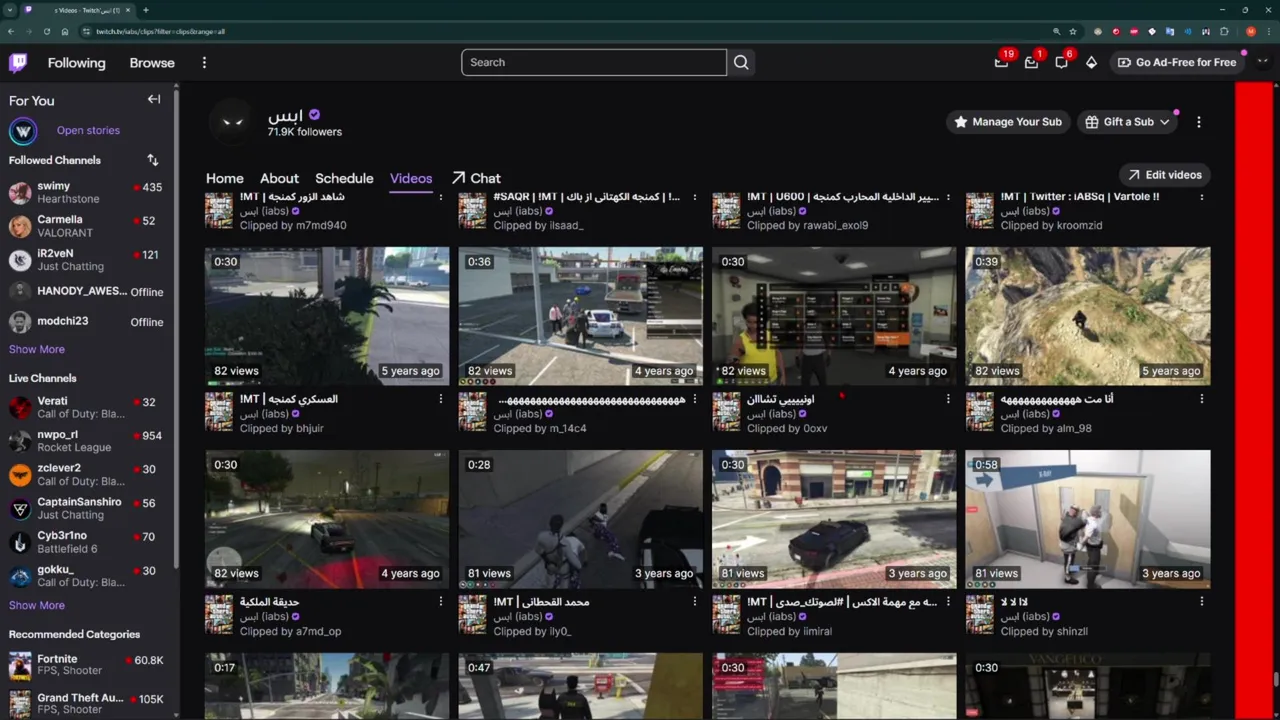Open options for clip لا لا لا
Image resolution: width=1280 pixels, height=720 pixels.
(x=1202, y=602)
